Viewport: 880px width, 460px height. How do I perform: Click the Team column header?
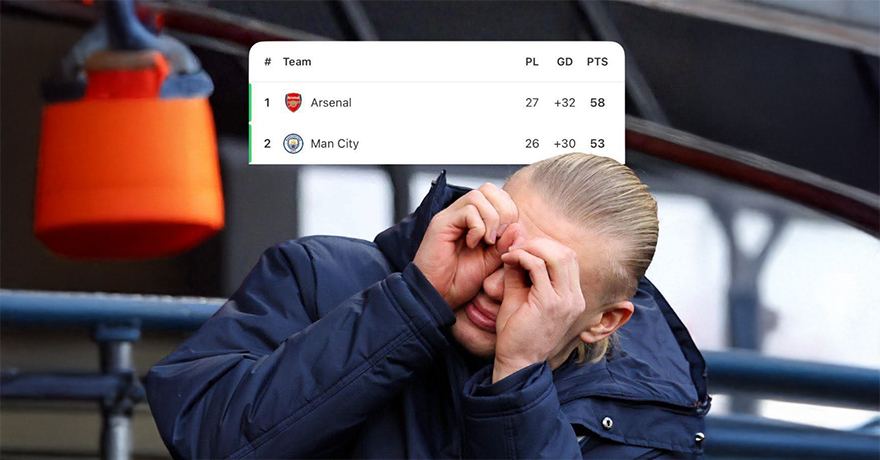(x=297, y=62)
